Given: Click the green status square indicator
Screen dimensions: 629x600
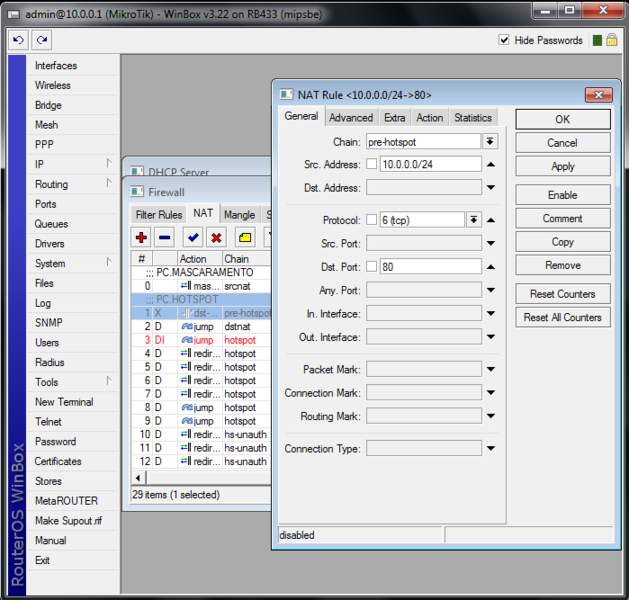Looking at the screenshot, I should point(597,40).
